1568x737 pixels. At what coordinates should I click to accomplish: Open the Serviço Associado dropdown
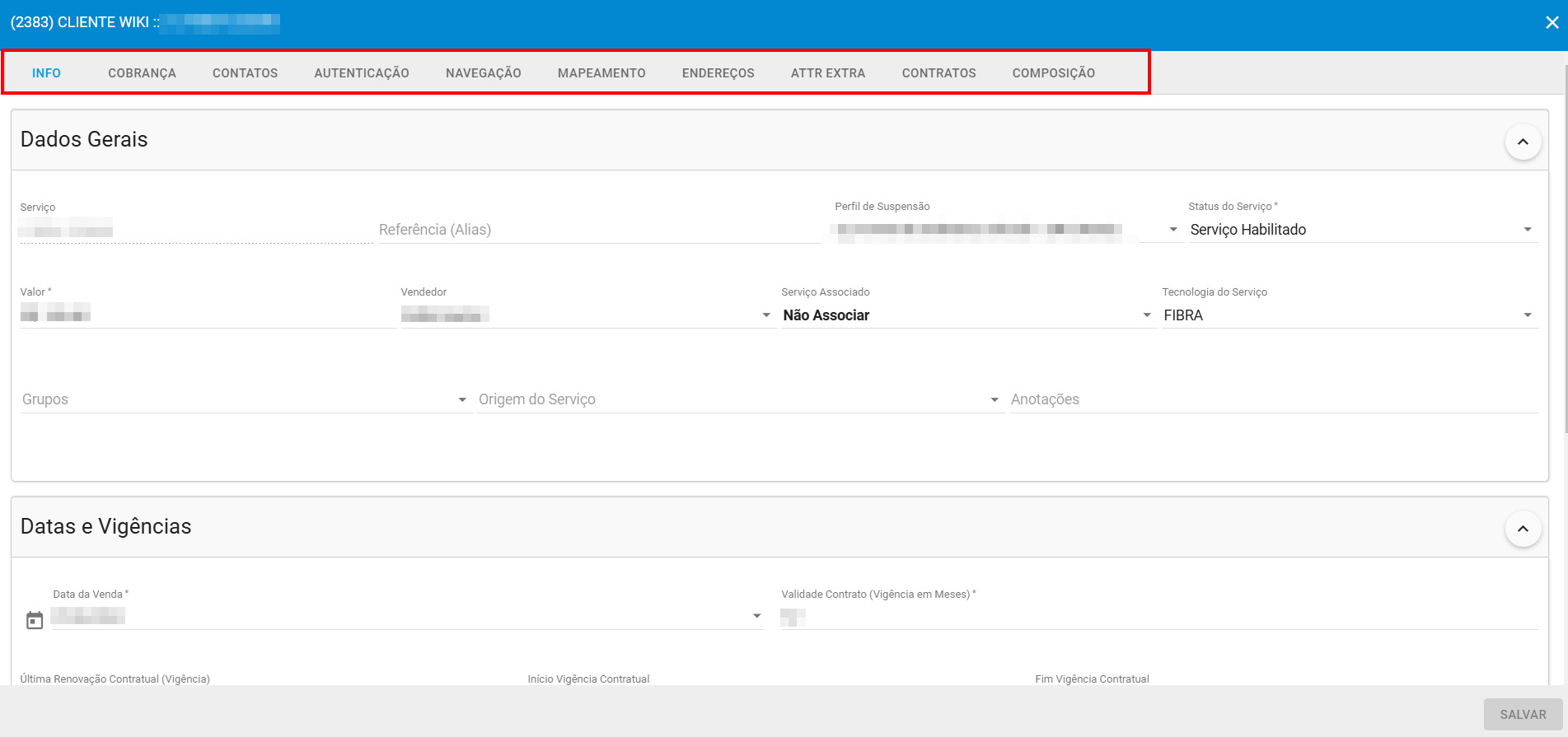click(x=968, y=315)
